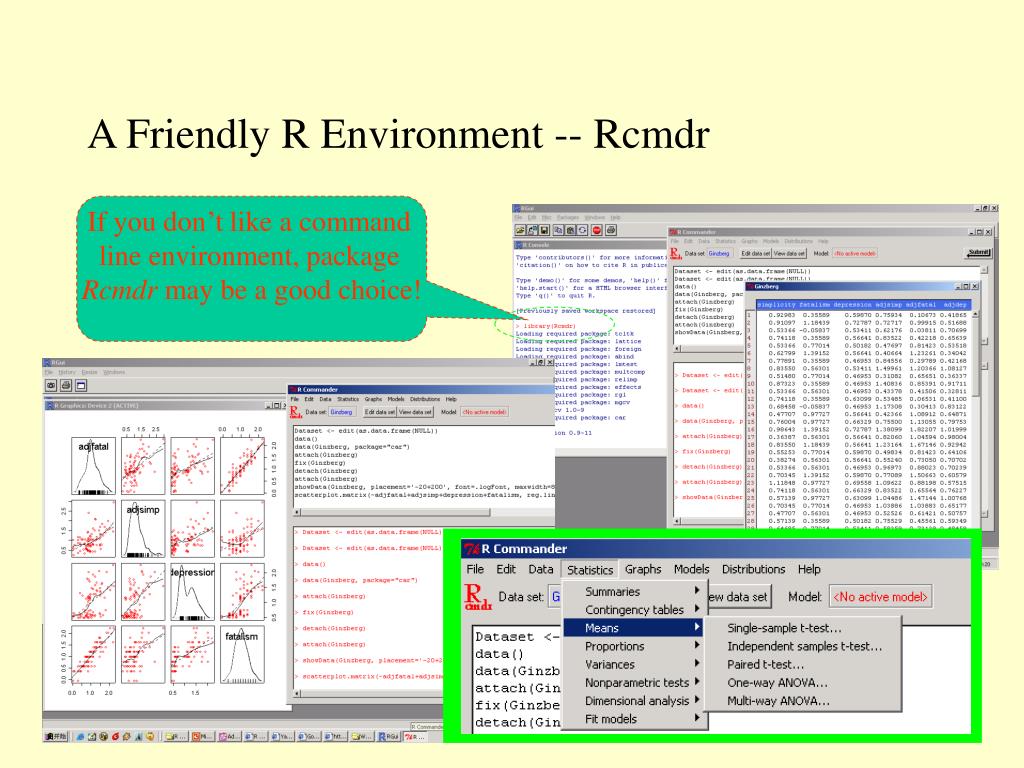Expand the Fit models submenu

(635, 720)
